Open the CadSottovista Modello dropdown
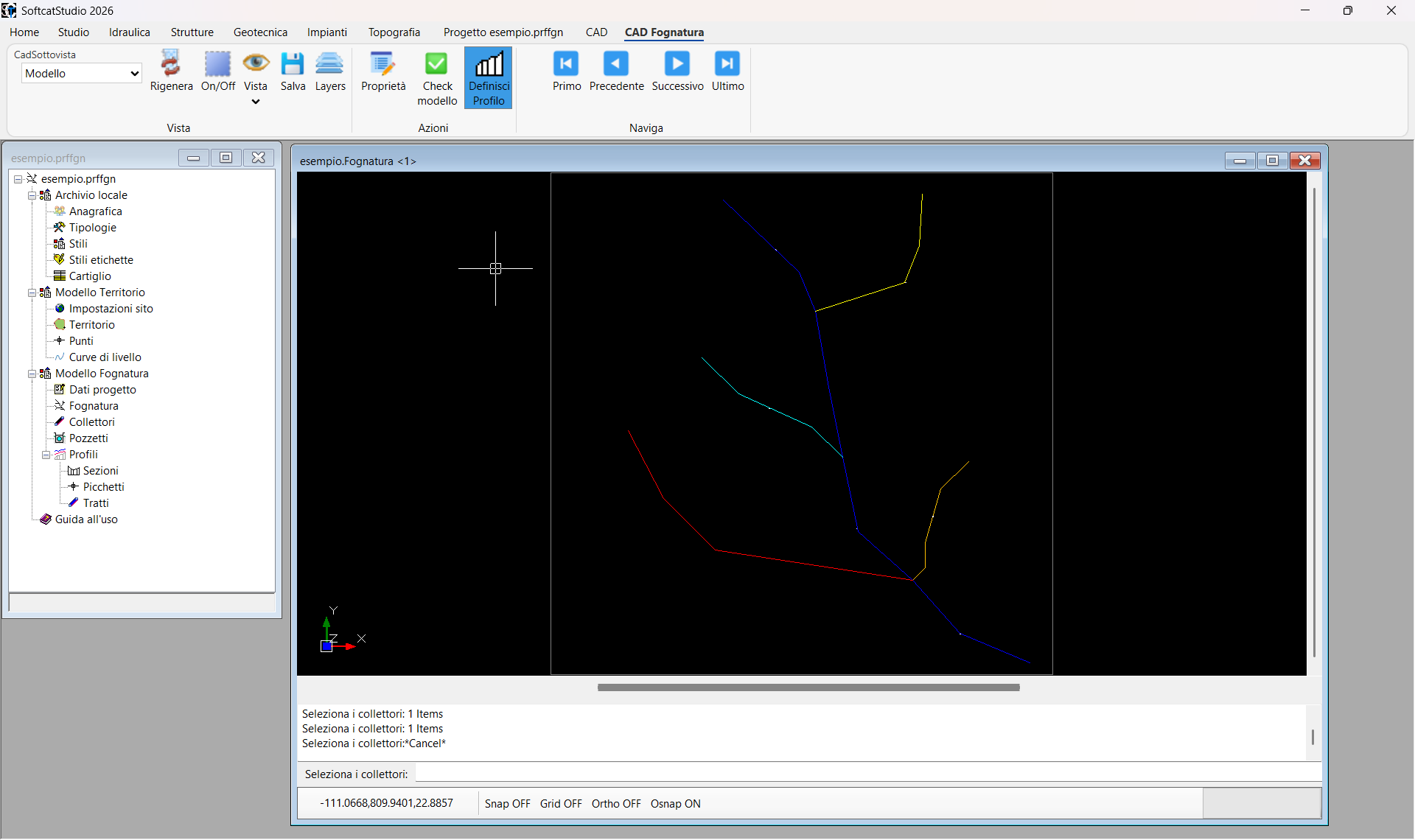This screenshot has height=840, width=1415. tap(81, 73)
